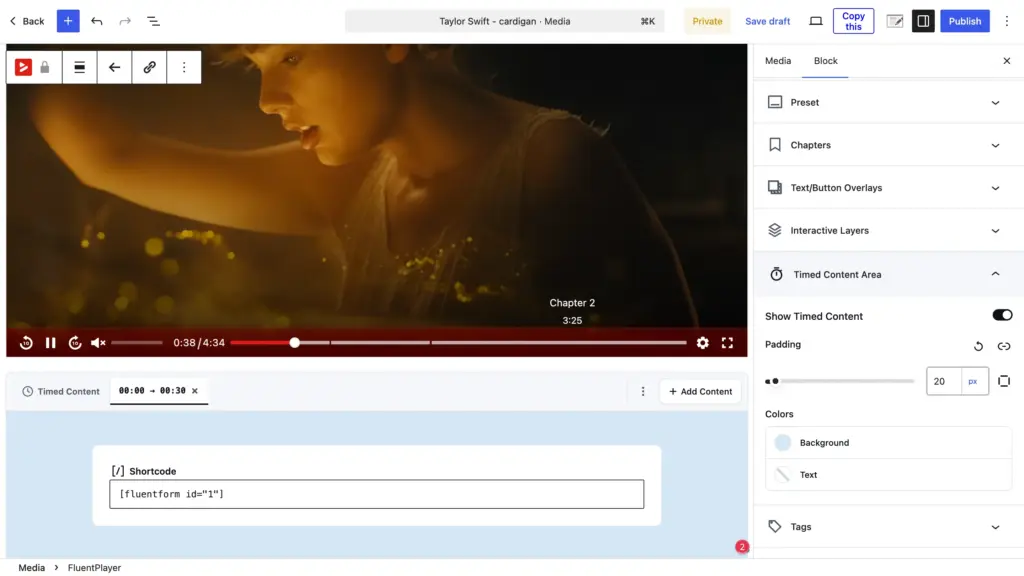The image size is (1024, 576).
Task: Toggle Show Timed Content switch
Action: pos(1002,315)
